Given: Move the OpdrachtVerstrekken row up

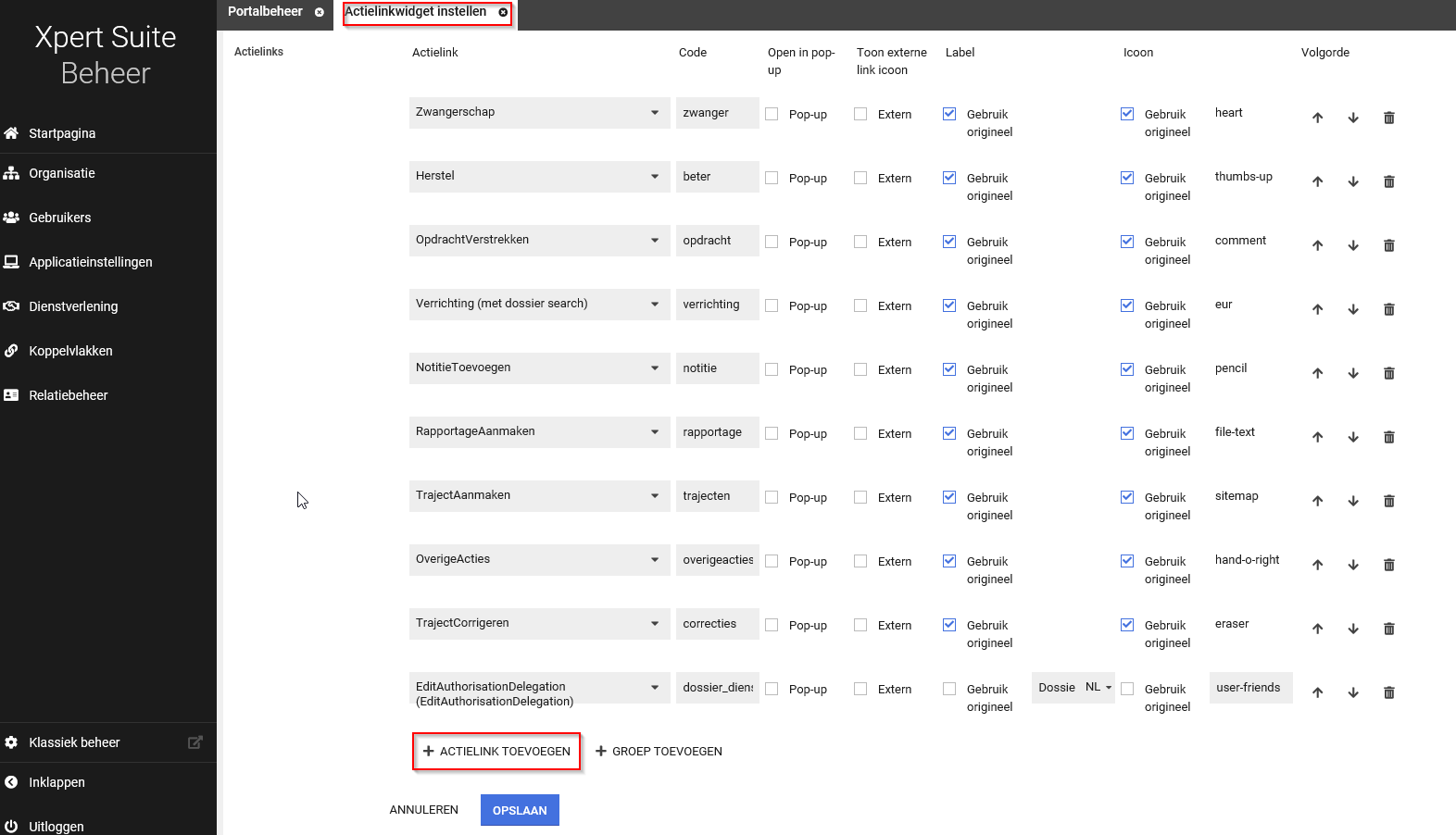Looking at the screenshot, I should [1317, 245].
